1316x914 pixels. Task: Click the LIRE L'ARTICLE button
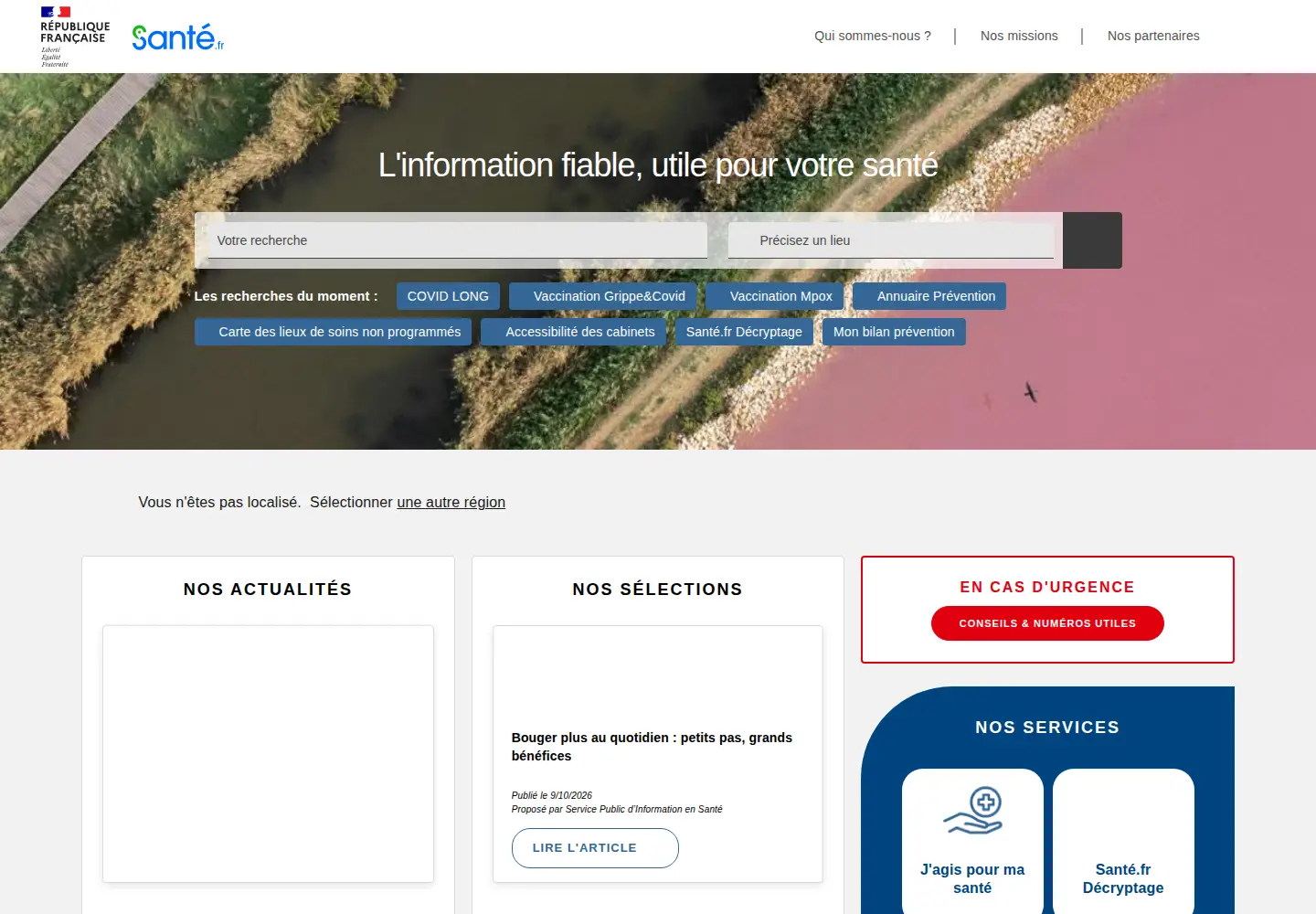595,848
